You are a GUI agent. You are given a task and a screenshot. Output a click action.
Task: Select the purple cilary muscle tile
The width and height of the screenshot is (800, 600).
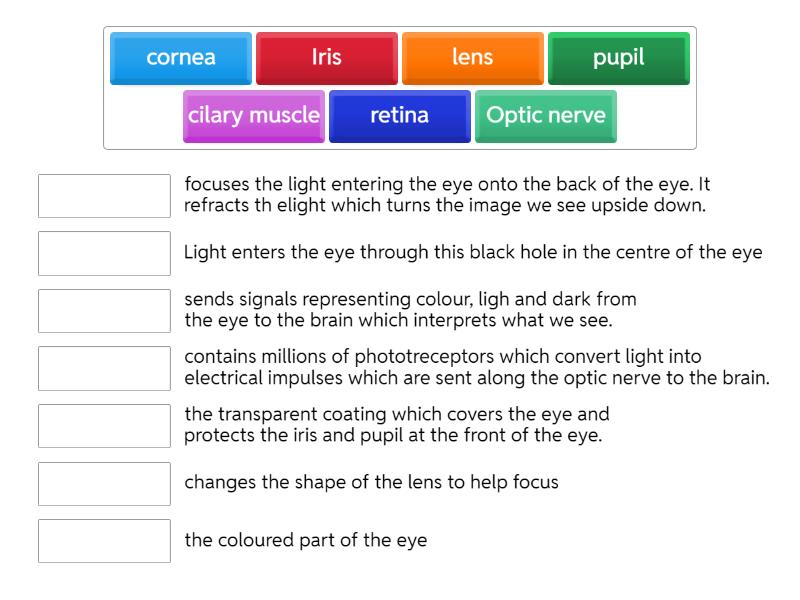tap(254, 116)
